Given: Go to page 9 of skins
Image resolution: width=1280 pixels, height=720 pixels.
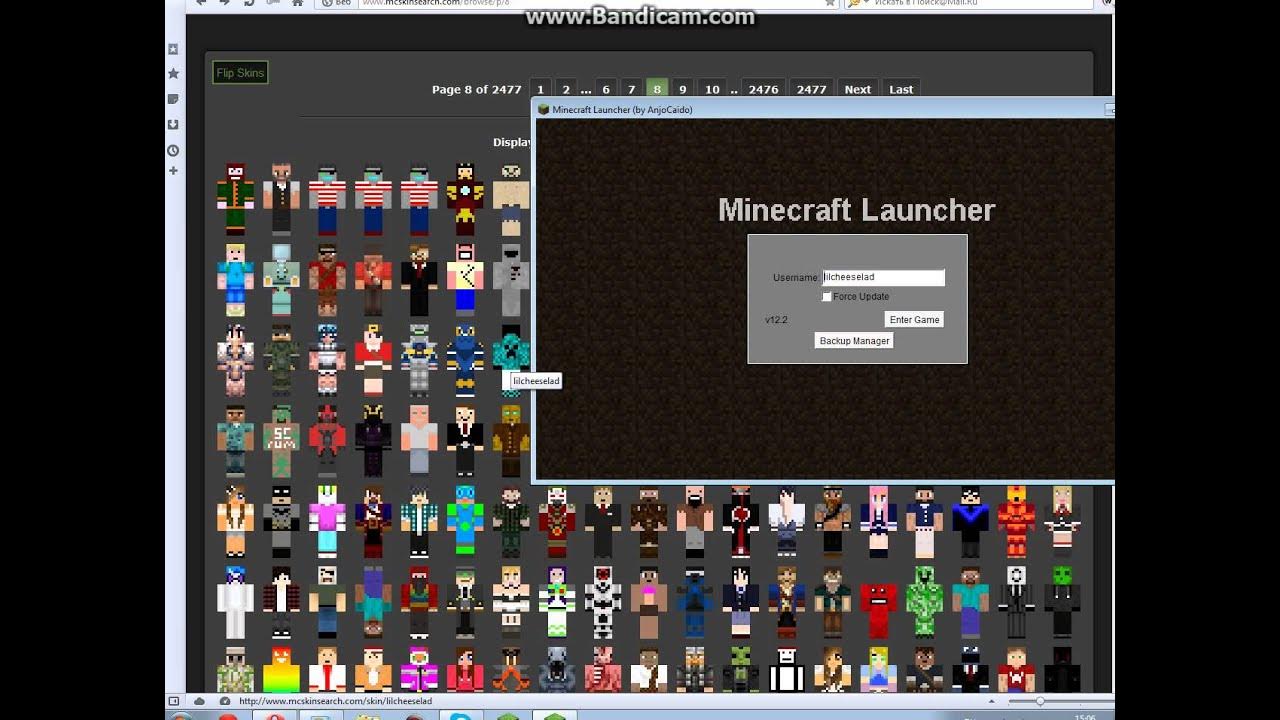Looking at the screenshot, I should tap(682, 89).
